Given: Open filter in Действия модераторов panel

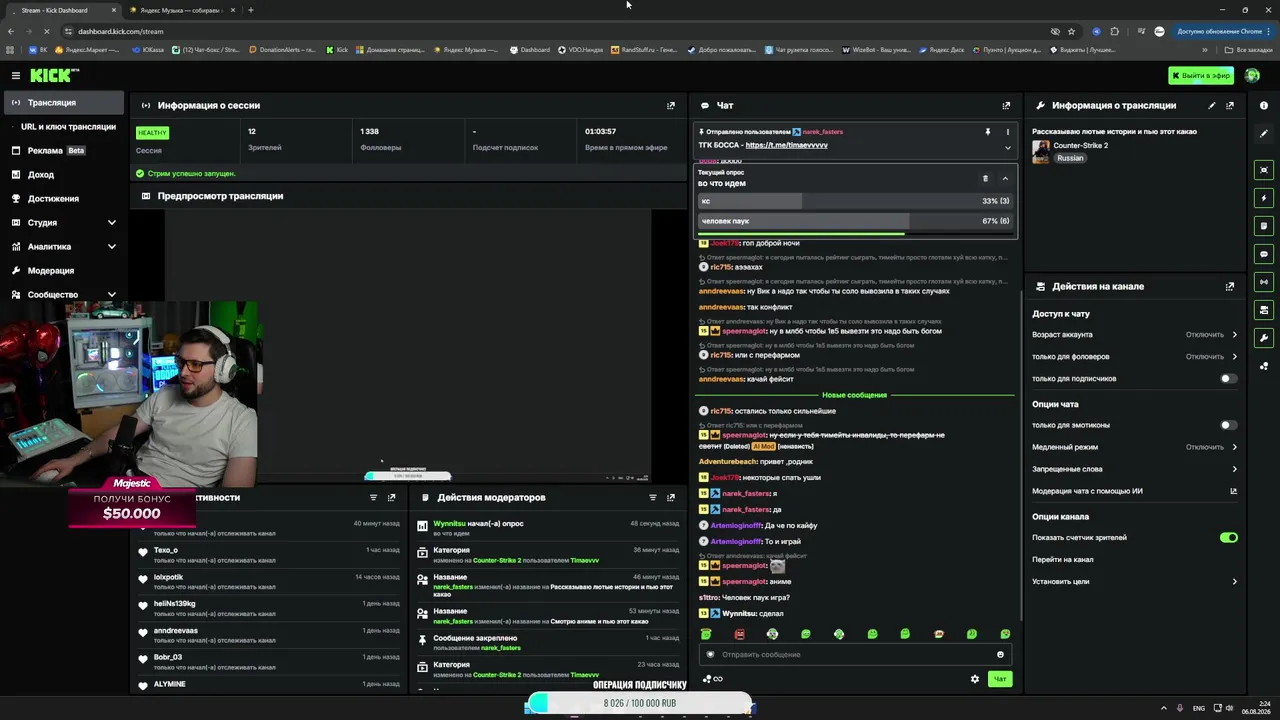Looking at the screenshot, I should tap(653, 497).
